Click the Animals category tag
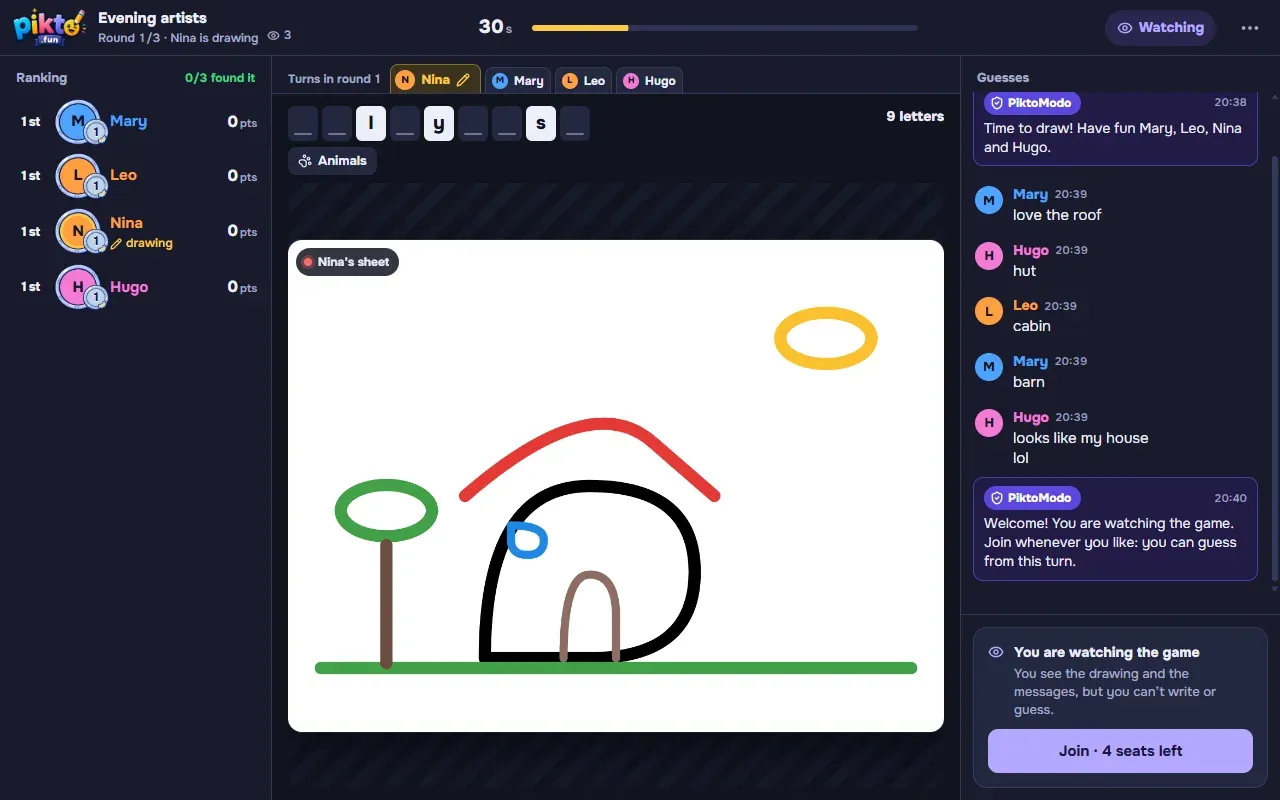1280x800 pixels. click(332, 161)
